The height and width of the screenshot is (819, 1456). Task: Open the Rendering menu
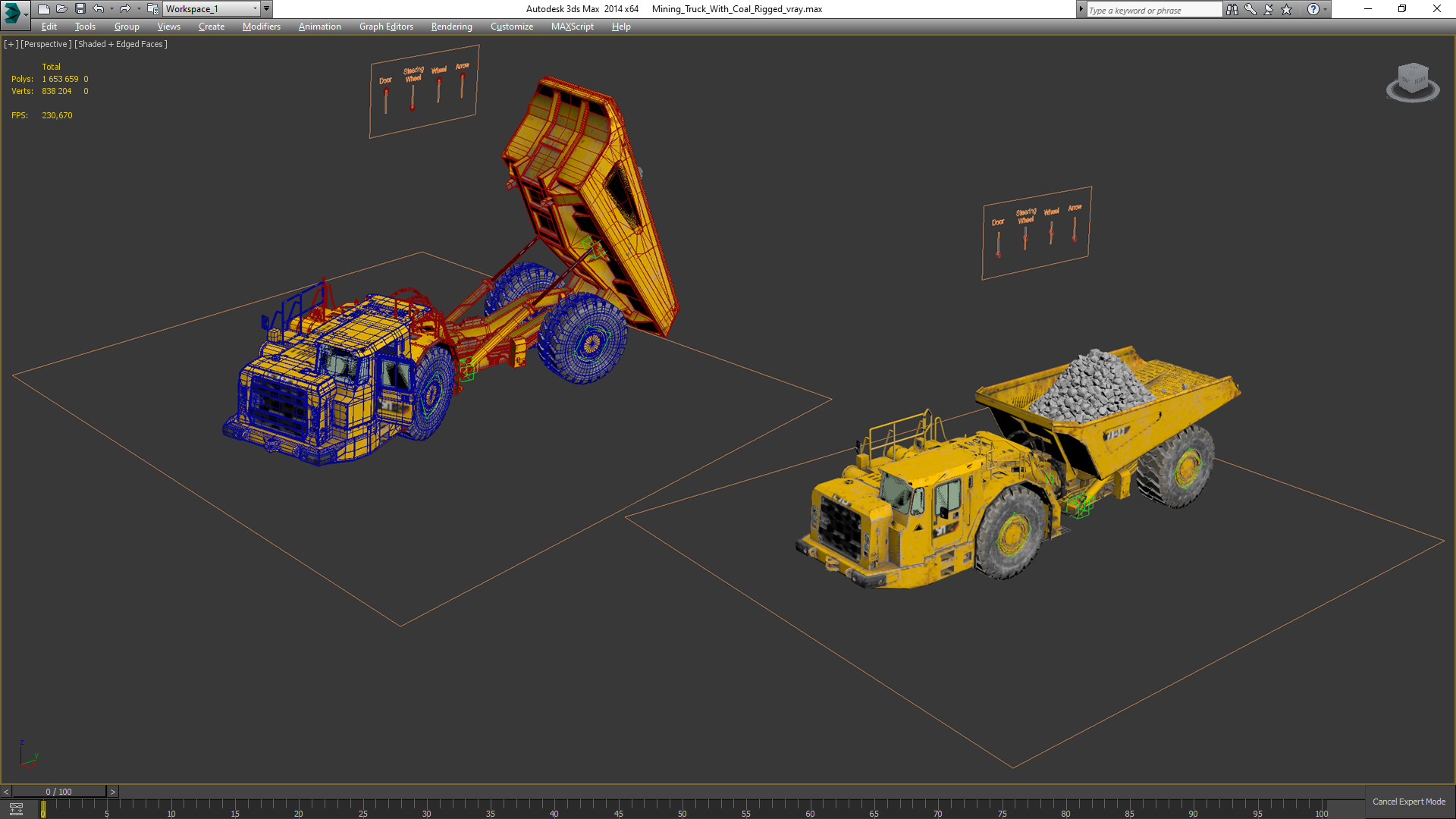coord(451,27)
